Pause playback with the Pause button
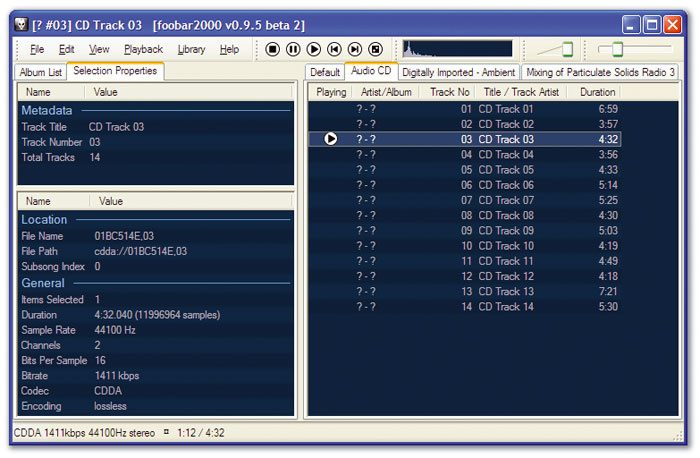The width and height of the screenshot is (700, 458). pos(293,49)
